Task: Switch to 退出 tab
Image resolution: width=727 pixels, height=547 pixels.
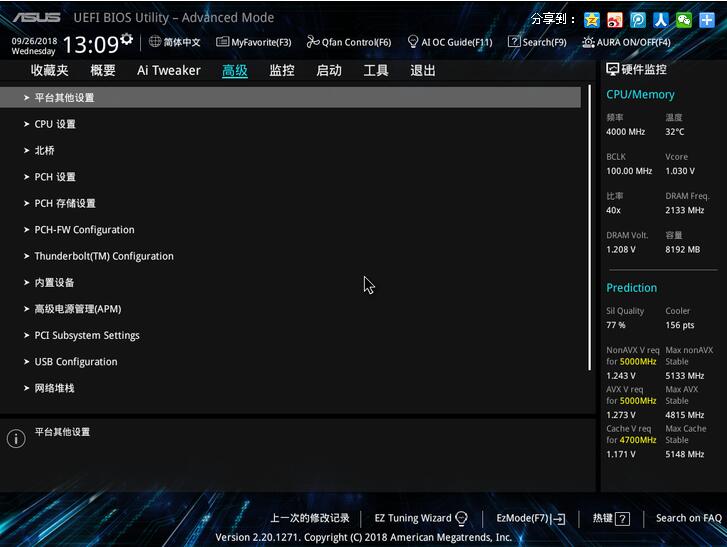Action: click(422, 70)
